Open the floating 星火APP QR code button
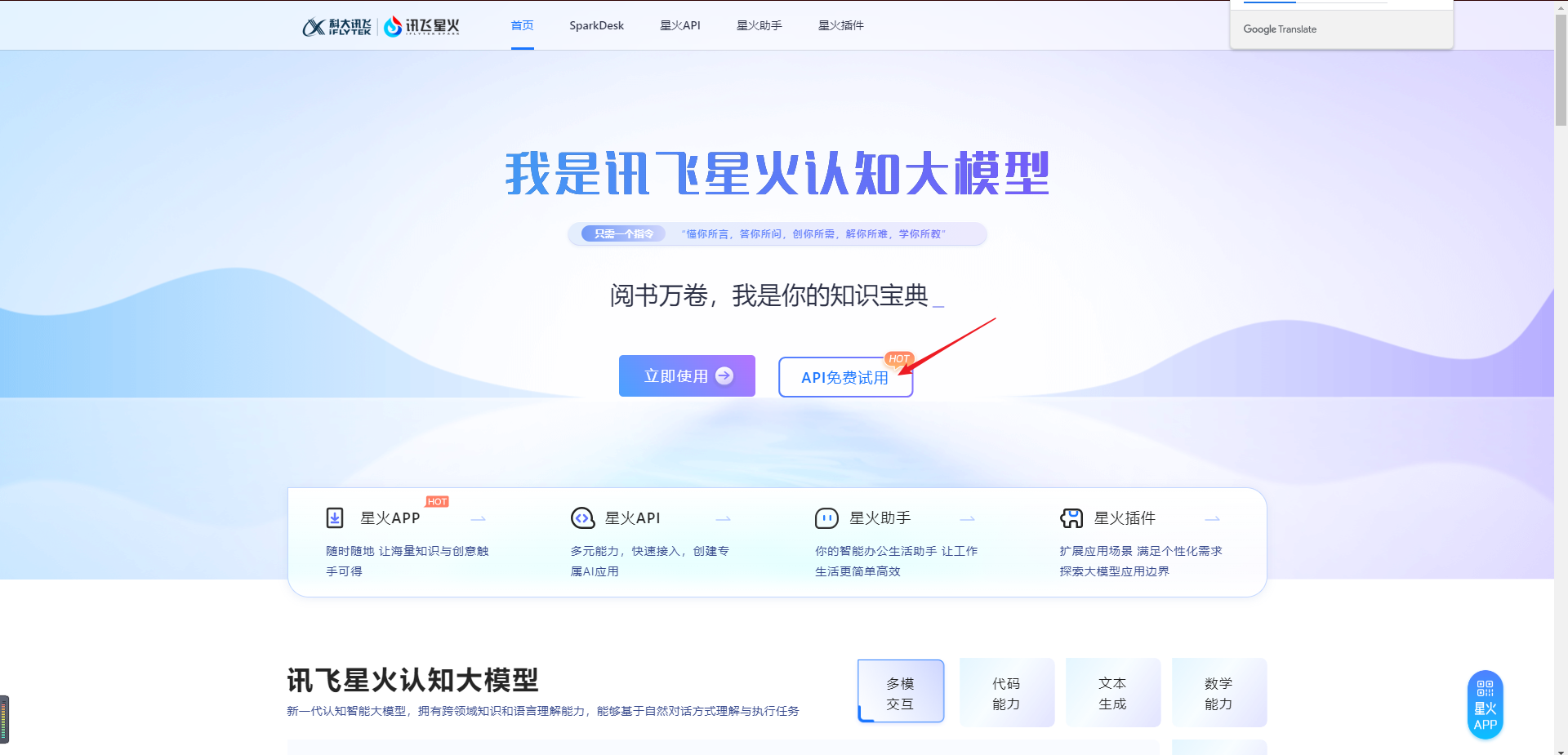 pyautogui.click(x=1485, y=705)
